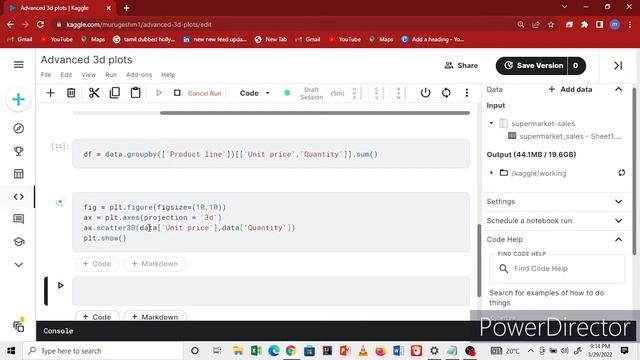The height and width of the screenshot is (360, 640).
Task: Open the version count 0 badge
Action: coord(576,66)
